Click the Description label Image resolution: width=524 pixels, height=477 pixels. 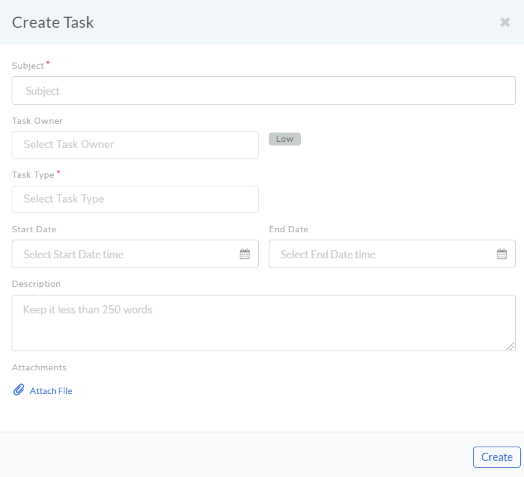point(36,284)
